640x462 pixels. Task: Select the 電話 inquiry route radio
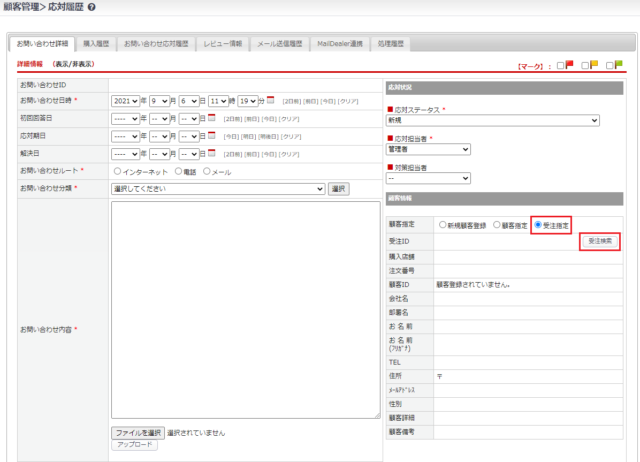[x=178, y=171]
